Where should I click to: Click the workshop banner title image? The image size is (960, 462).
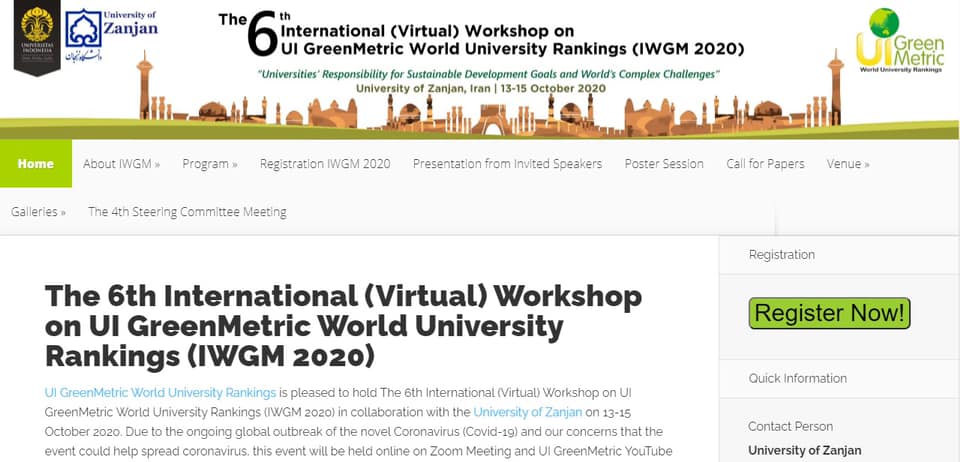pyautogui.click(x=482, y=33)
